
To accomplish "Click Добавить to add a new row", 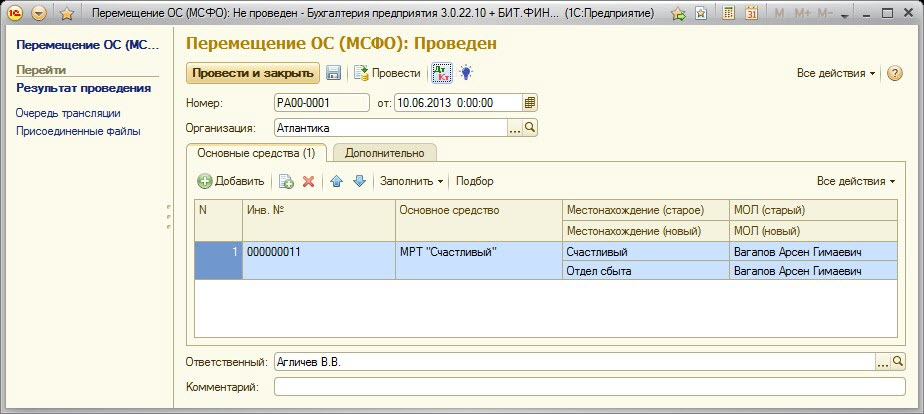I will (x=231, y=181).
